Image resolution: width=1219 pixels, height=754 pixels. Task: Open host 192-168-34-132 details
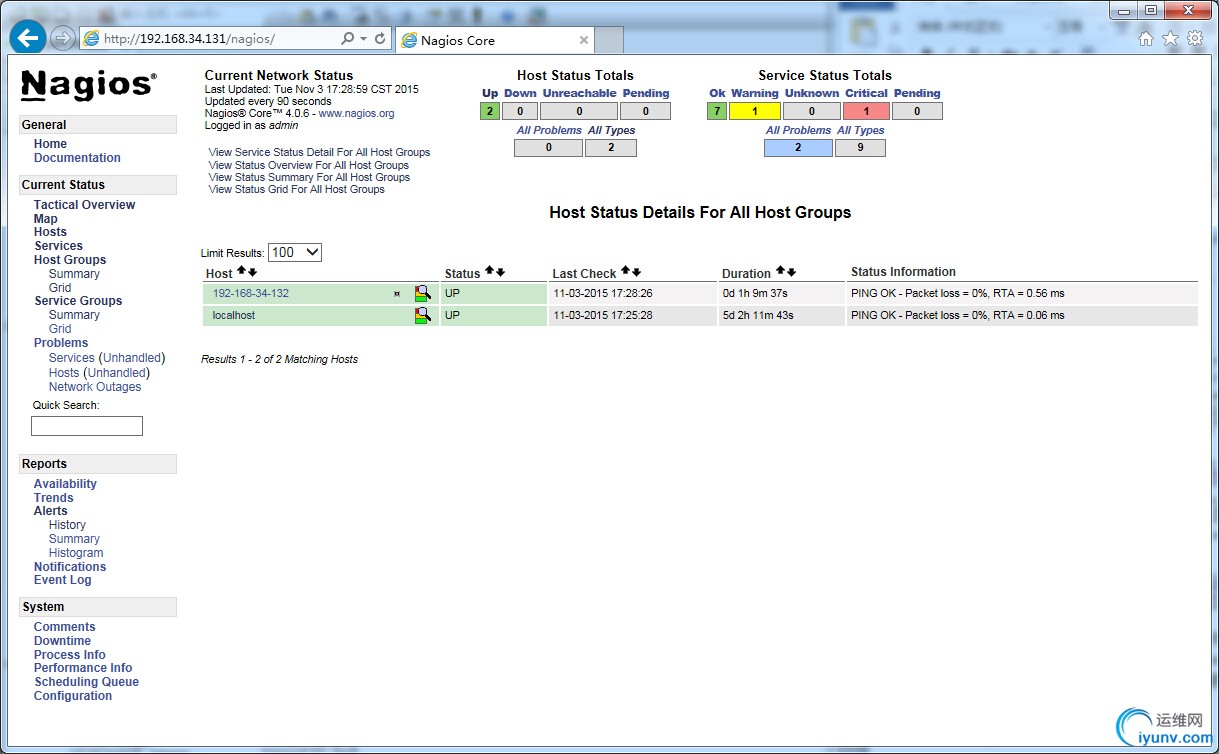(250, 293)
